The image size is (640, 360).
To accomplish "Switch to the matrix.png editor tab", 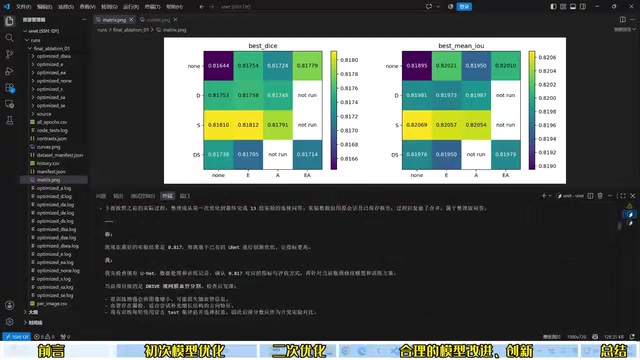I will (x=115, y=20).
